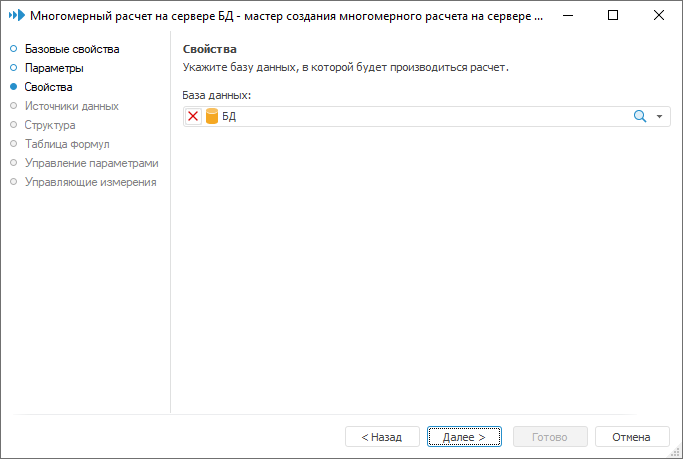The height and width of the screenshot is (459, 683).
Task: Click the Готово button
Action: point(550,437)
